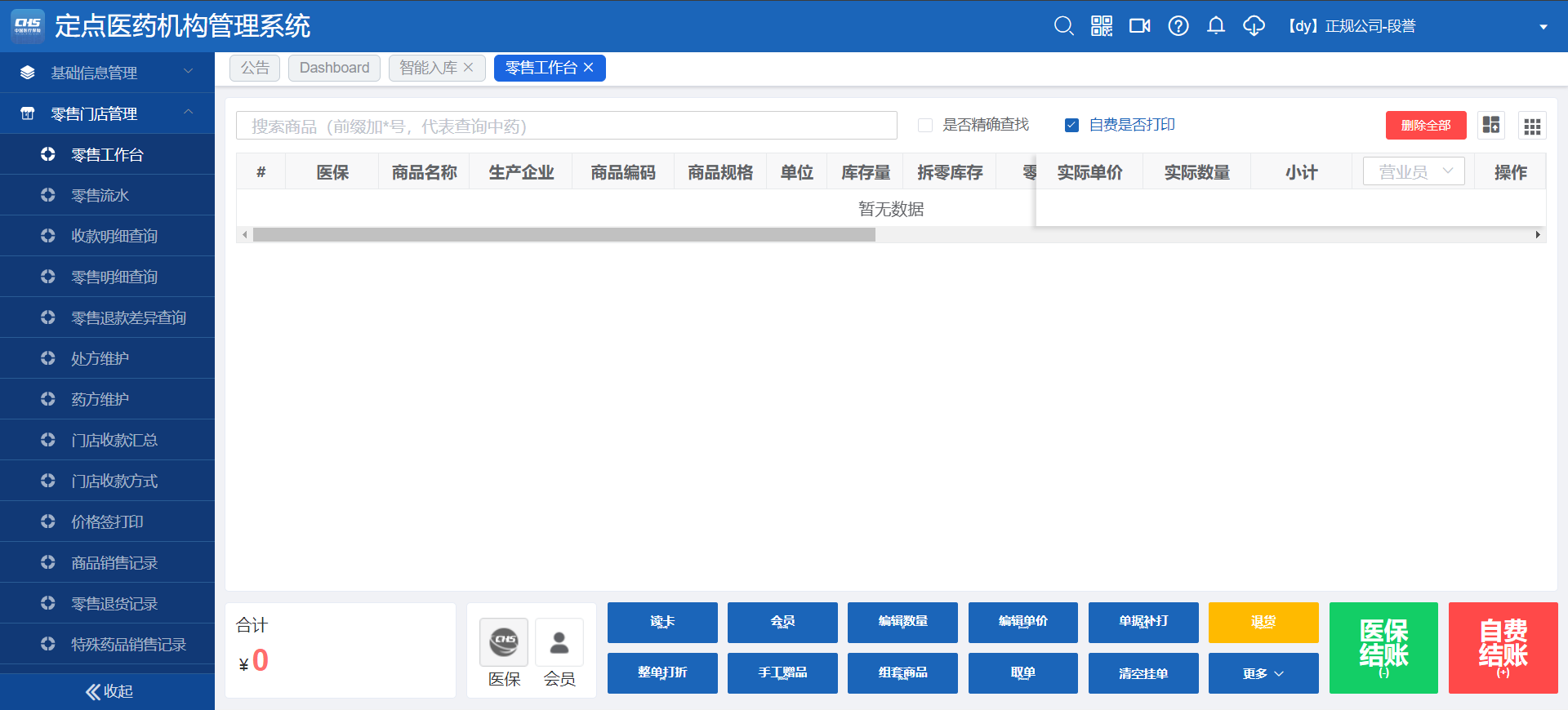Open 零售流水 in sidebar
1568x710 pixels.
pyautogui.click(x=107, y=195)
